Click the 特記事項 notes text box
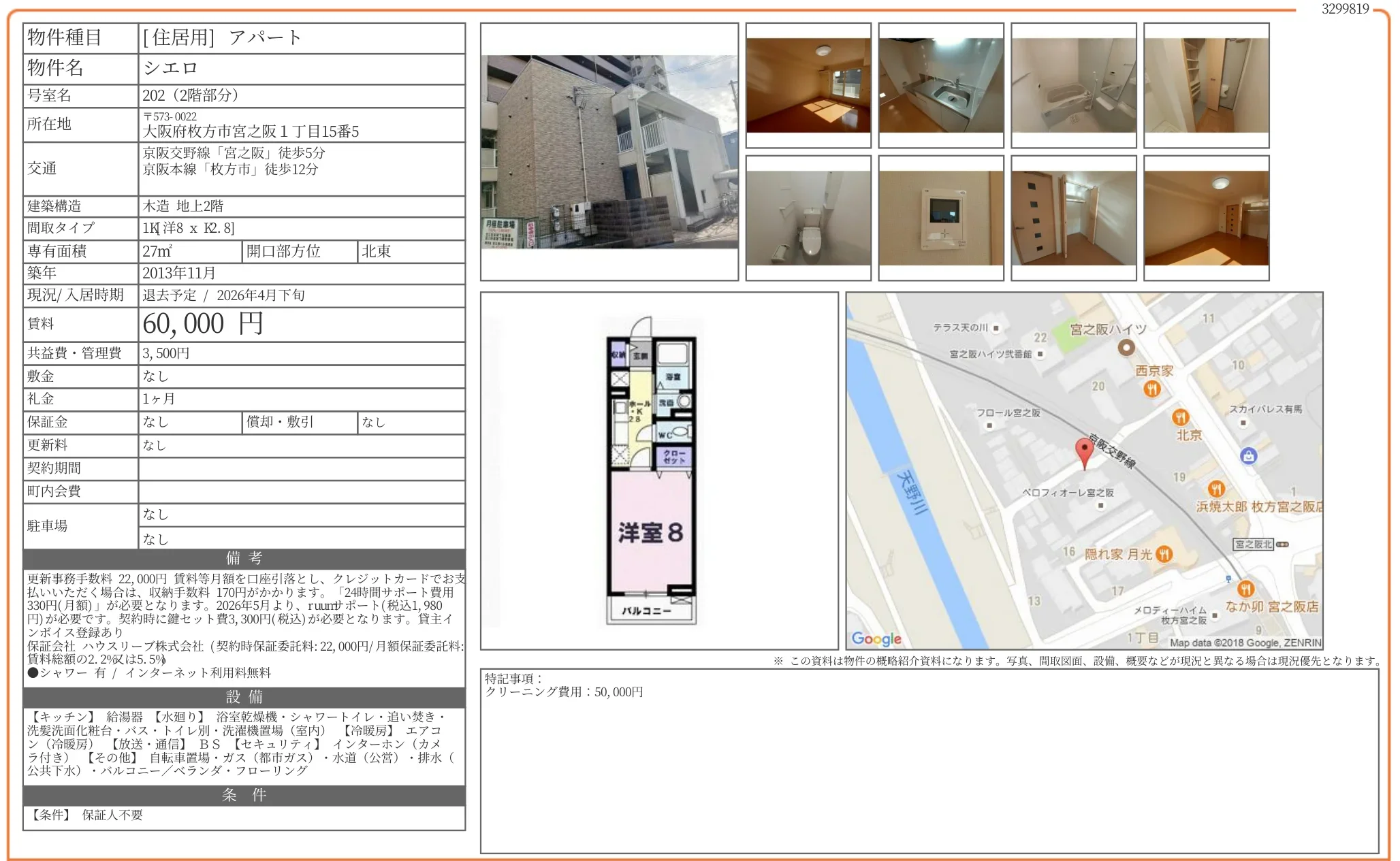 (x=929, y=760)
